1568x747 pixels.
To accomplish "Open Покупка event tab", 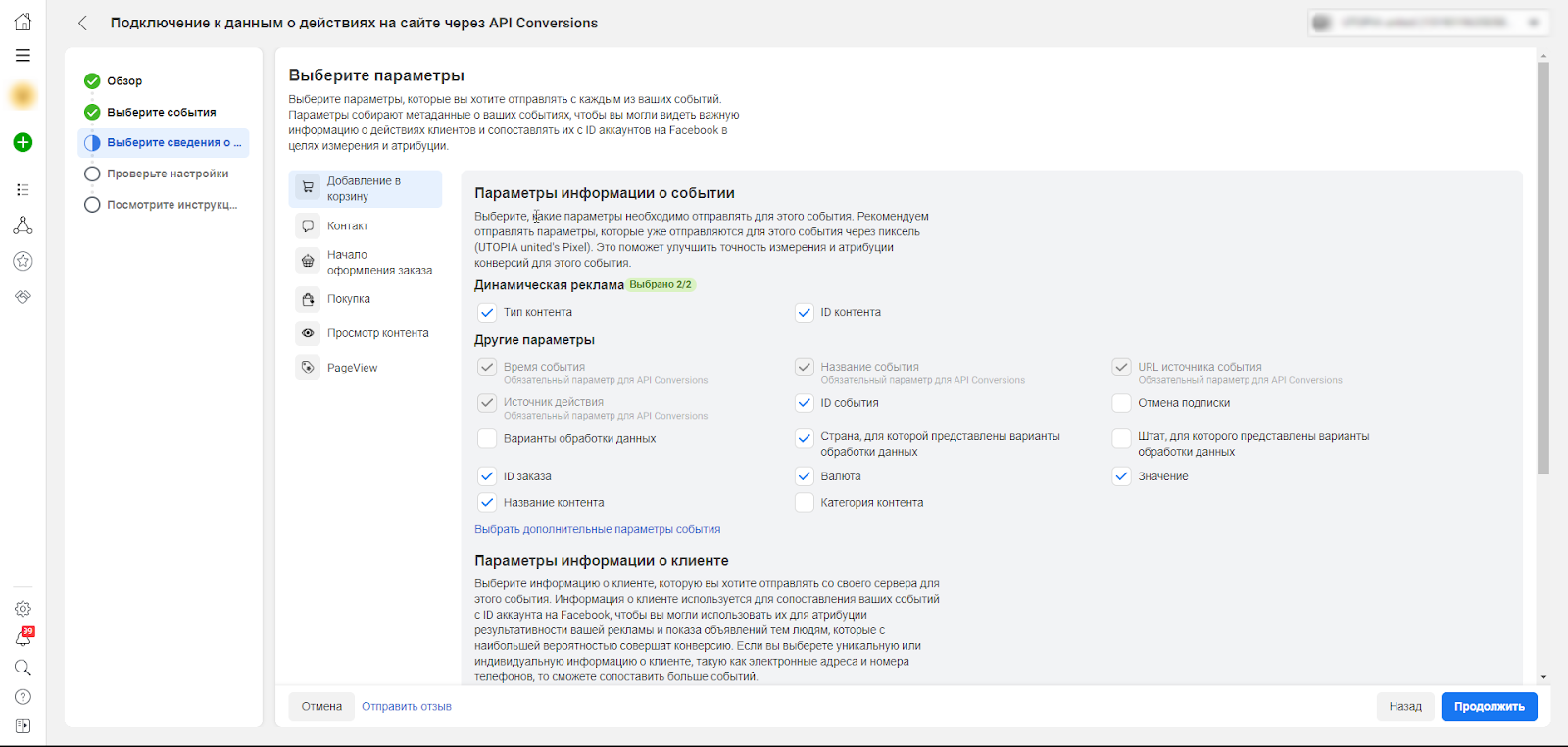I will coord(366,299).
